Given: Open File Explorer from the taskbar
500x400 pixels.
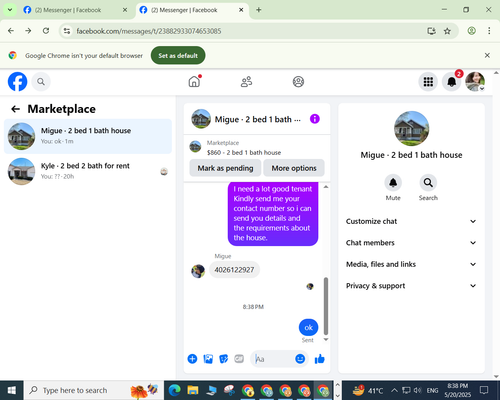Looking at the screenshot, I should click(x=193, y=390).
